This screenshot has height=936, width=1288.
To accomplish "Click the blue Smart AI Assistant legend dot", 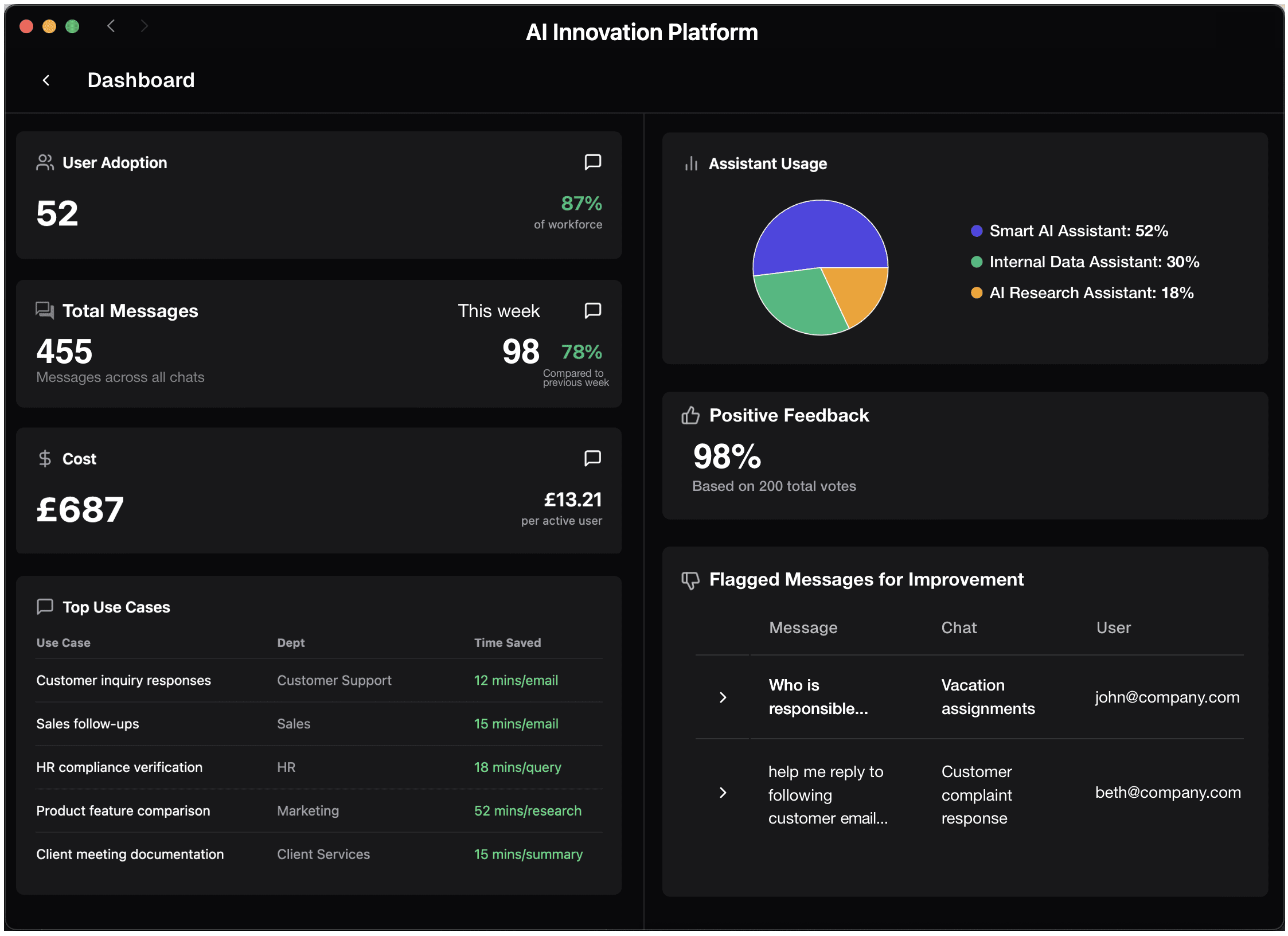I will (x=976, y=231).
